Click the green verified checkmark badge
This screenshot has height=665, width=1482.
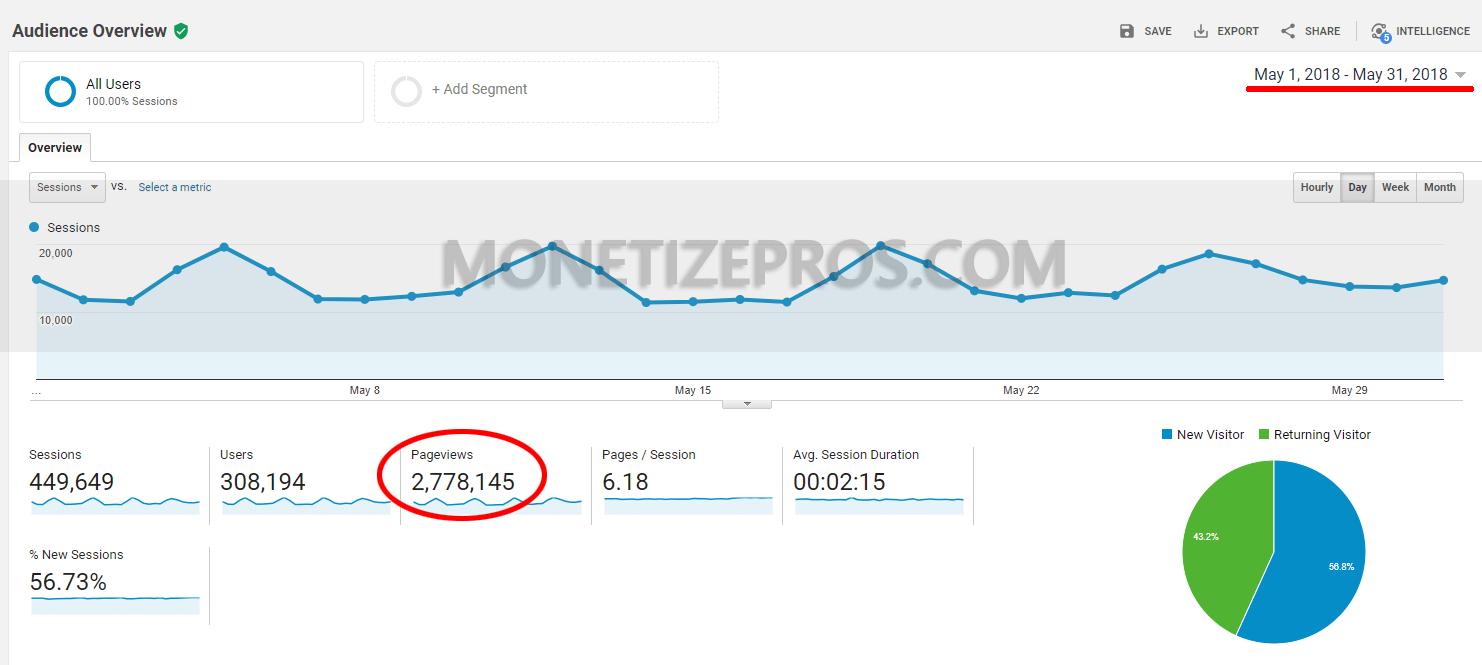click(181, 30)
